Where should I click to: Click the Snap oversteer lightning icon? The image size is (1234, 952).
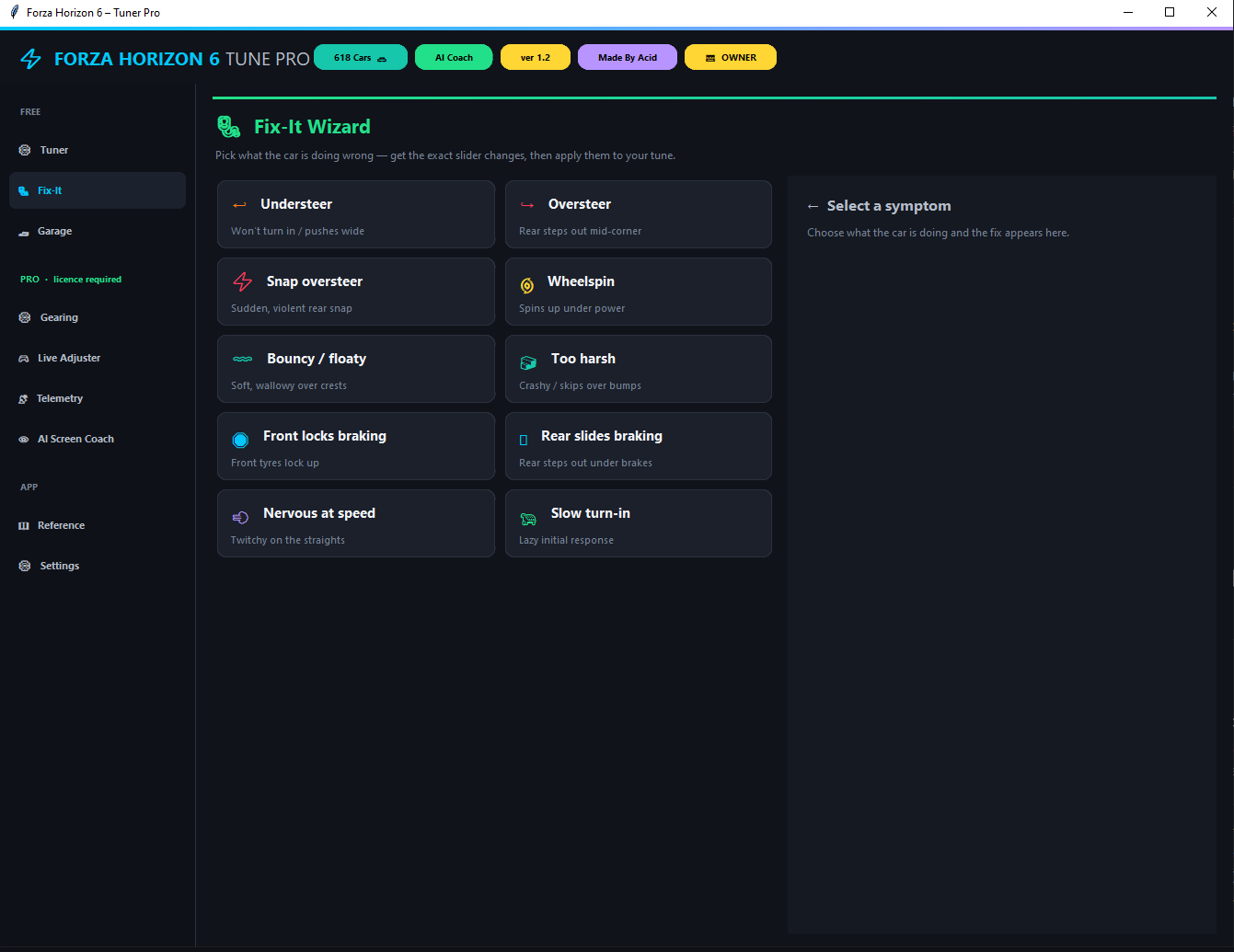pyautogui.click(x=243, y=281)
